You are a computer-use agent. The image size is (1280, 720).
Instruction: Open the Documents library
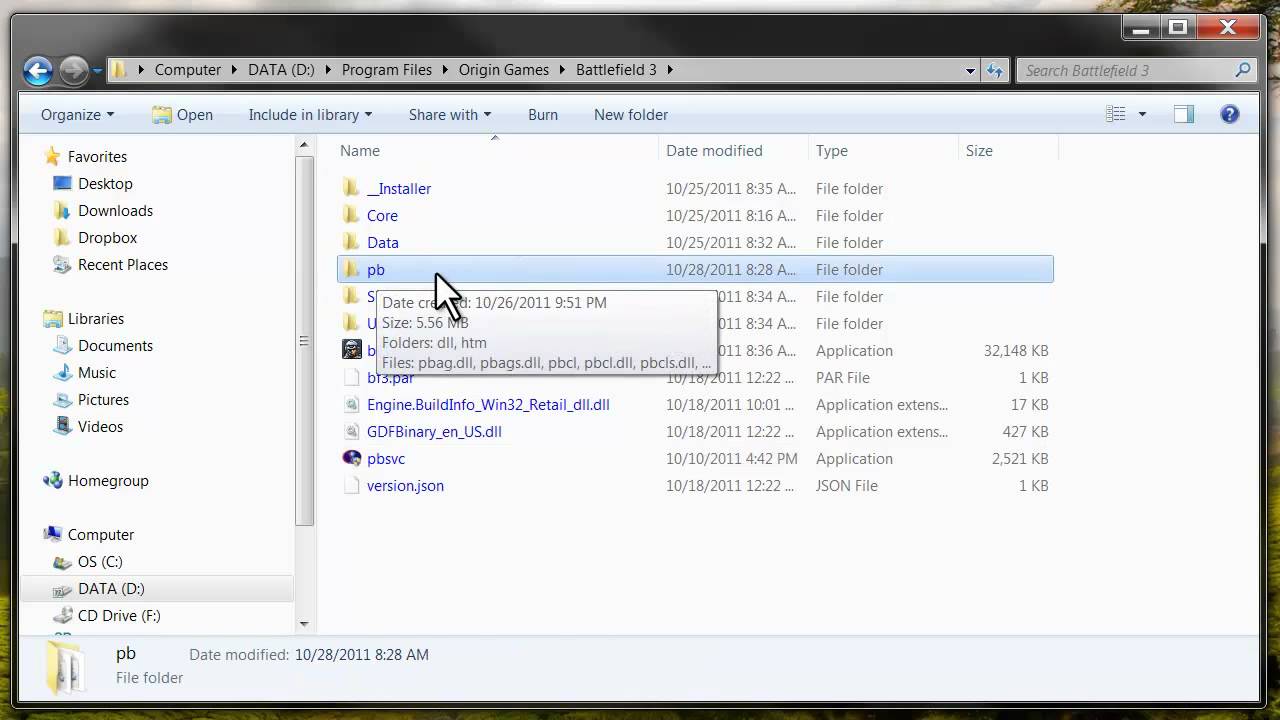[x=115, y=346]
